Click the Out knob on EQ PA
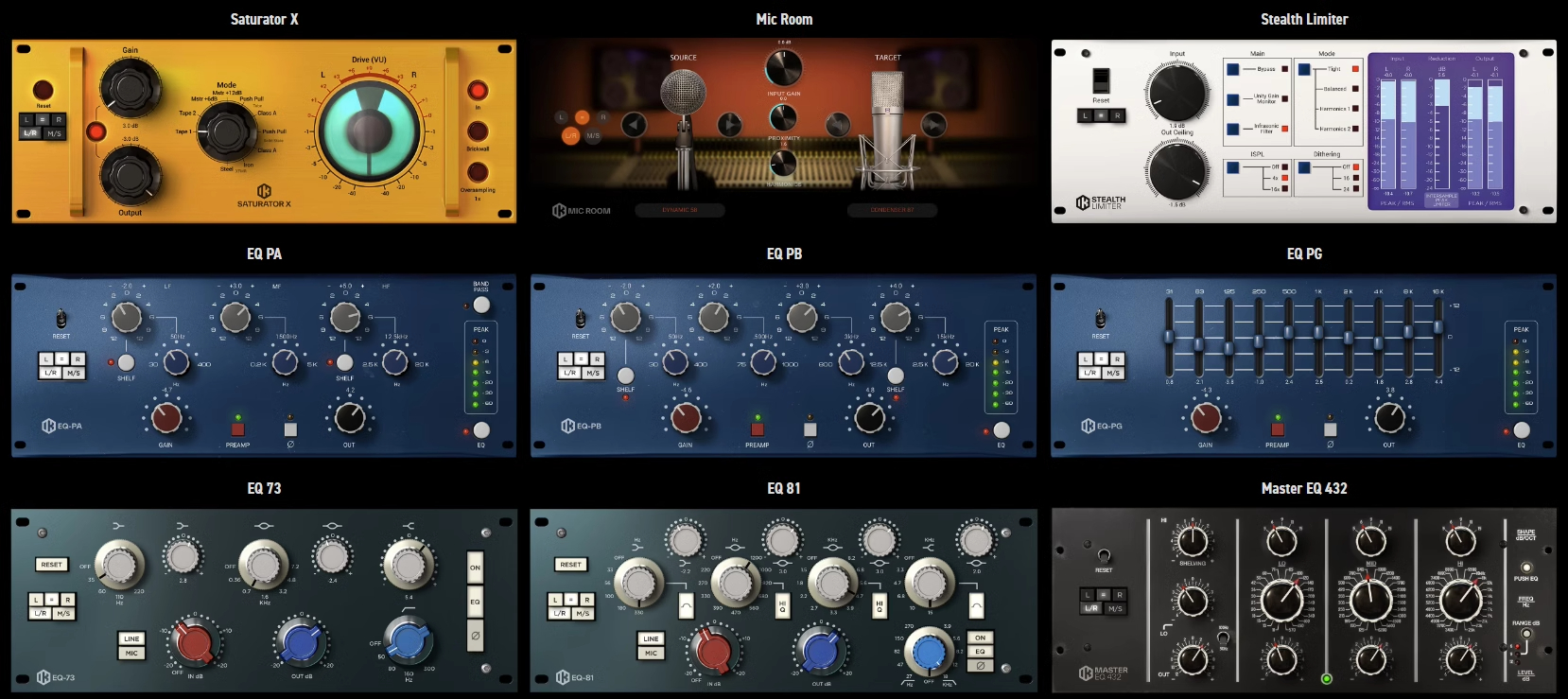Viewport: 1568px width, 699px height. click(349, 416)
